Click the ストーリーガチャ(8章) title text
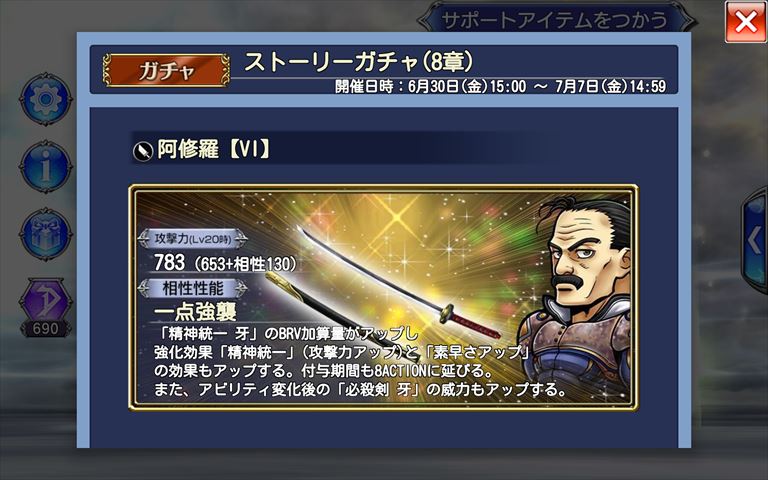 pyautogui.click(x=359, y=62)
